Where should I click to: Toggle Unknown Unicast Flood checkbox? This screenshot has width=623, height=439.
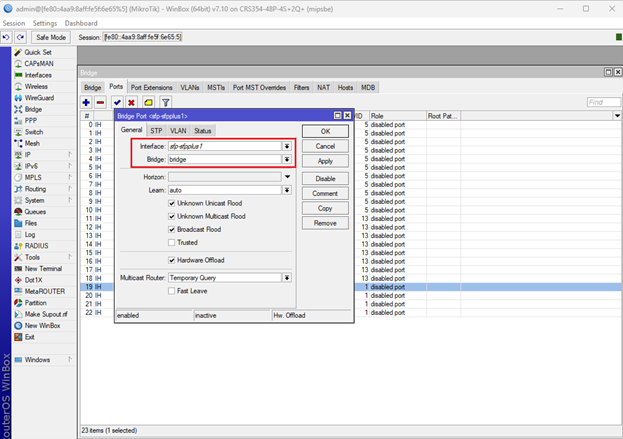(x=172, y=203)
